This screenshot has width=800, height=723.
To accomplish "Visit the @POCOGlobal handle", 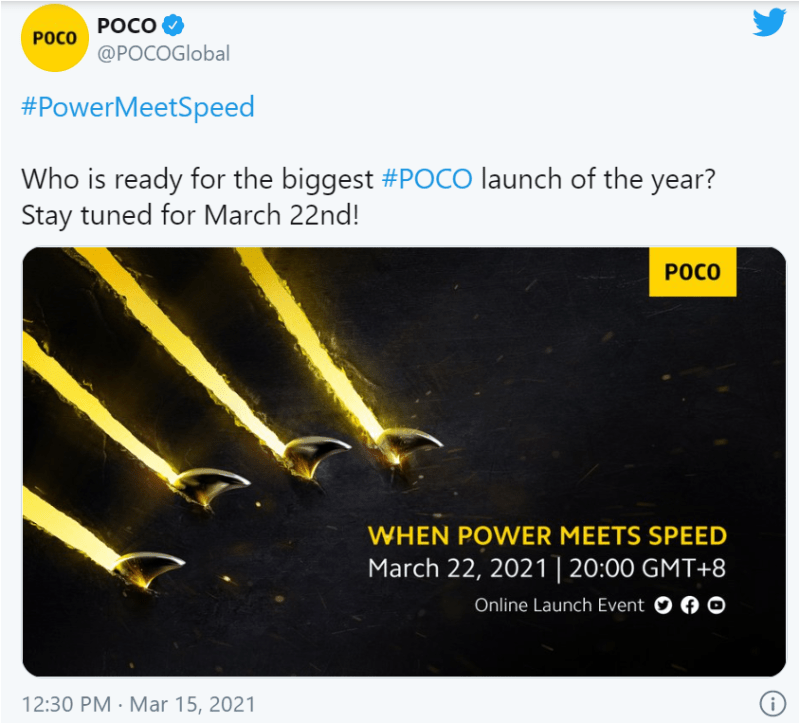I will coord(162,53).
